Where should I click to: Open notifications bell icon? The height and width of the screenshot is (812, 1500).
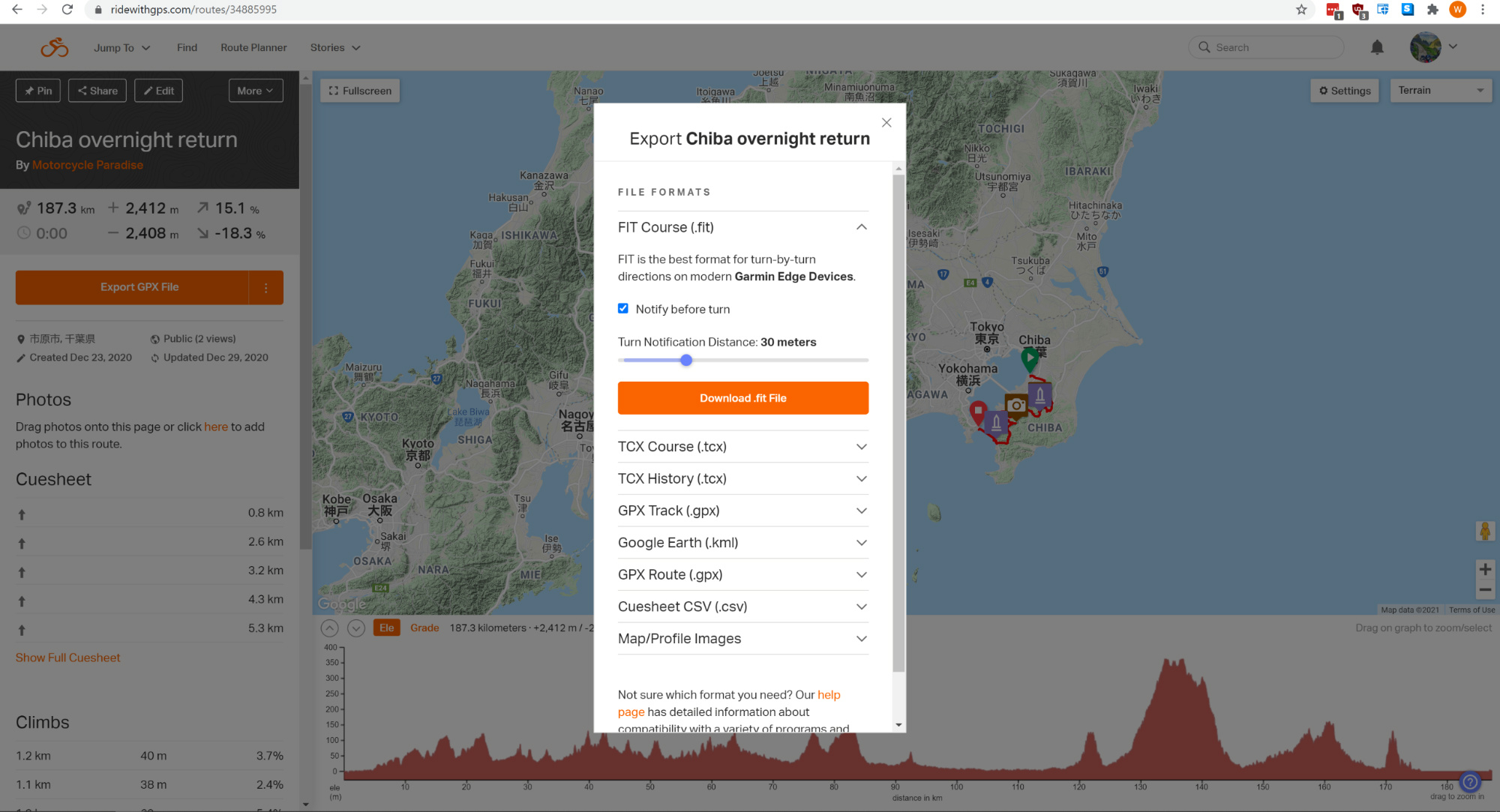[1377, 47]
